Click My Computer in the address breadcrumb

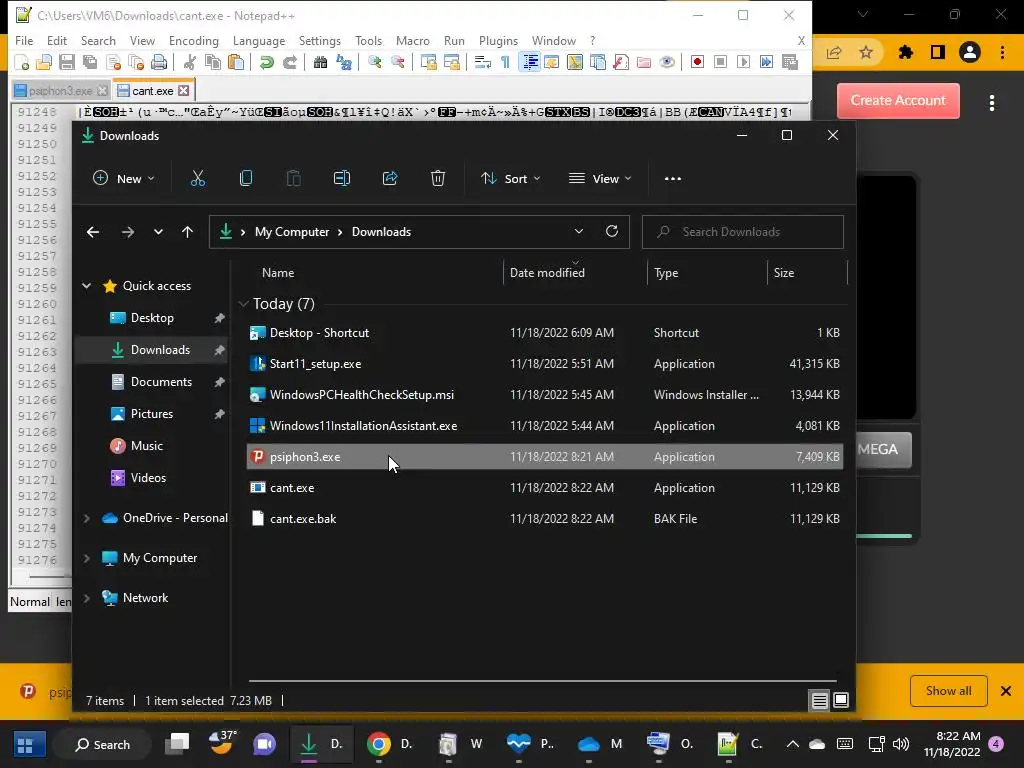coord(292,232)
